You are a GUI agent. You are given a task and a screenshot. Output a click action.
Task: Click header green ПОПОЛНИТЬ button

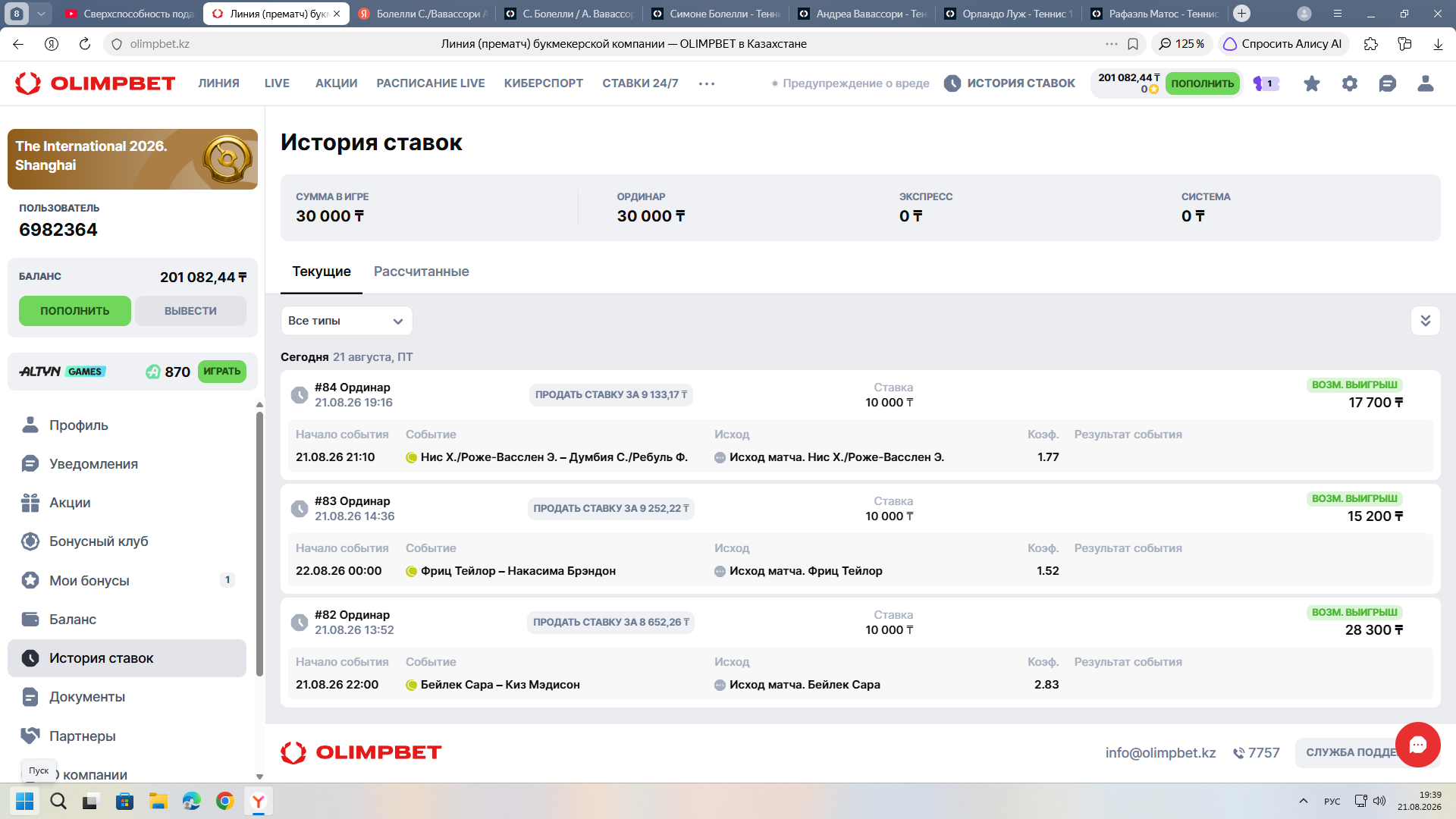click(1203, 83)
